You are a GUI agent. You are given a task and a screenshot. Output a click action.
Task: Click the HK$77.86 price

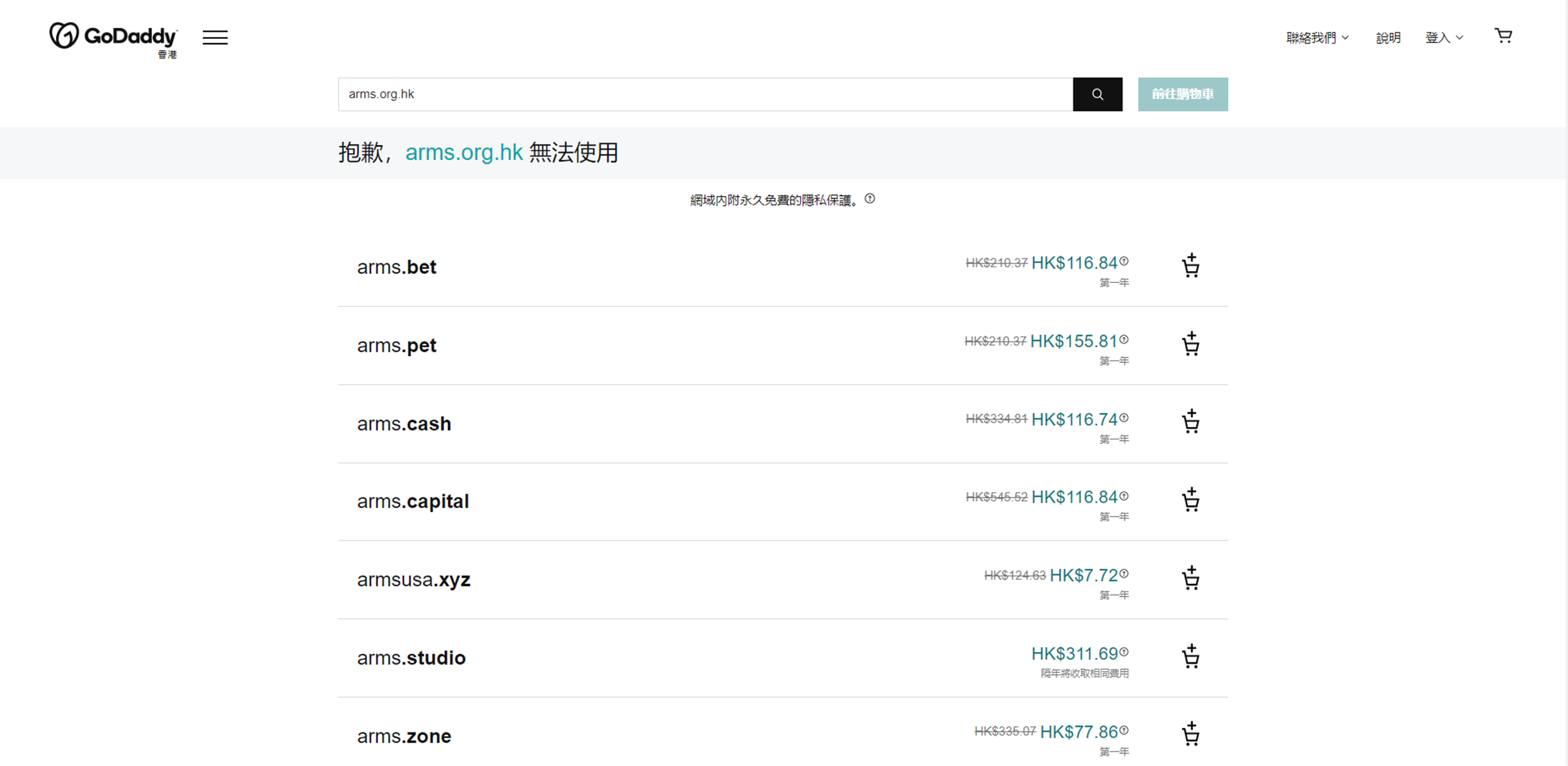tap(1079, 732)
